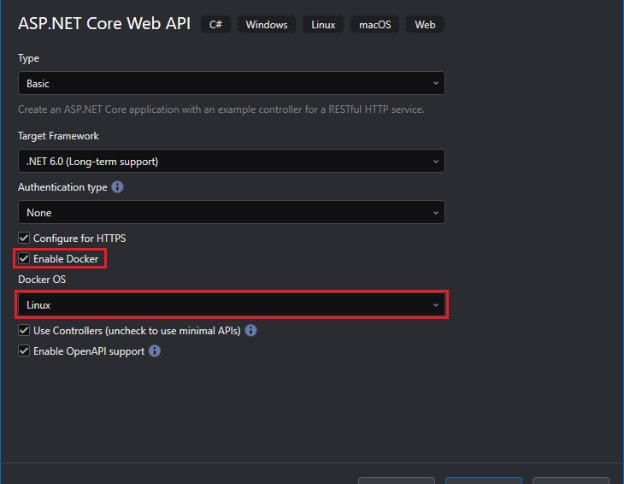
Task: Uncheck the Enable Docker checkbox
Action: tap(24, 259)
